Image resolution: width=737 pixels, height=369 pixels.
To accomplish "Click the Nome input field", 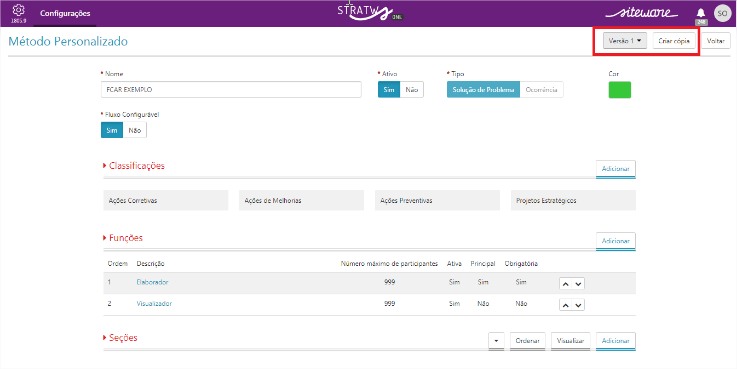I will (231, 89).
